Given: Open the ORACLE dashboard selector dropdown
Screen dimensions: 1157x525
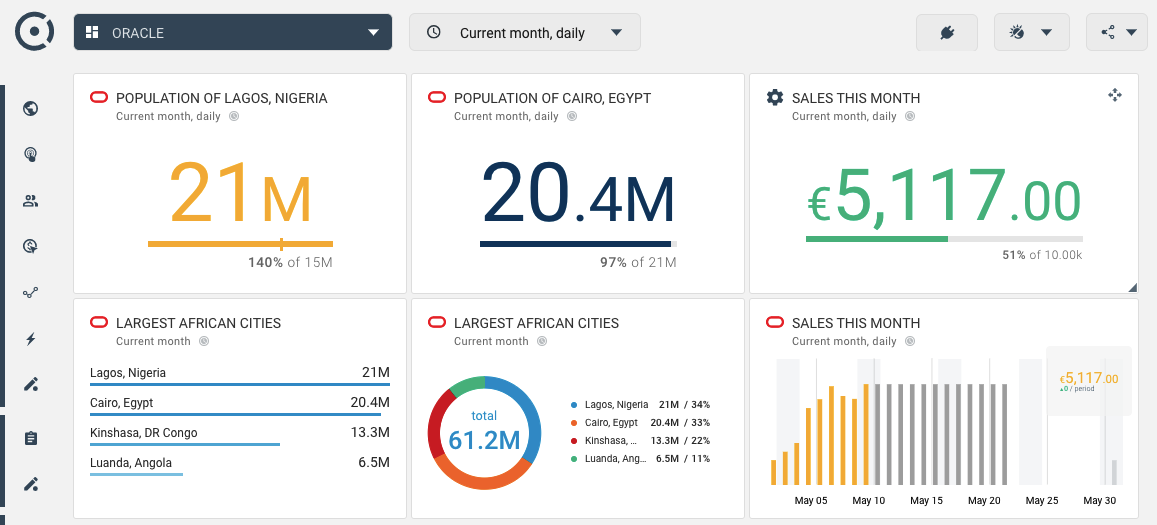Looking at the screenshot, I should (x=232, y=32).
